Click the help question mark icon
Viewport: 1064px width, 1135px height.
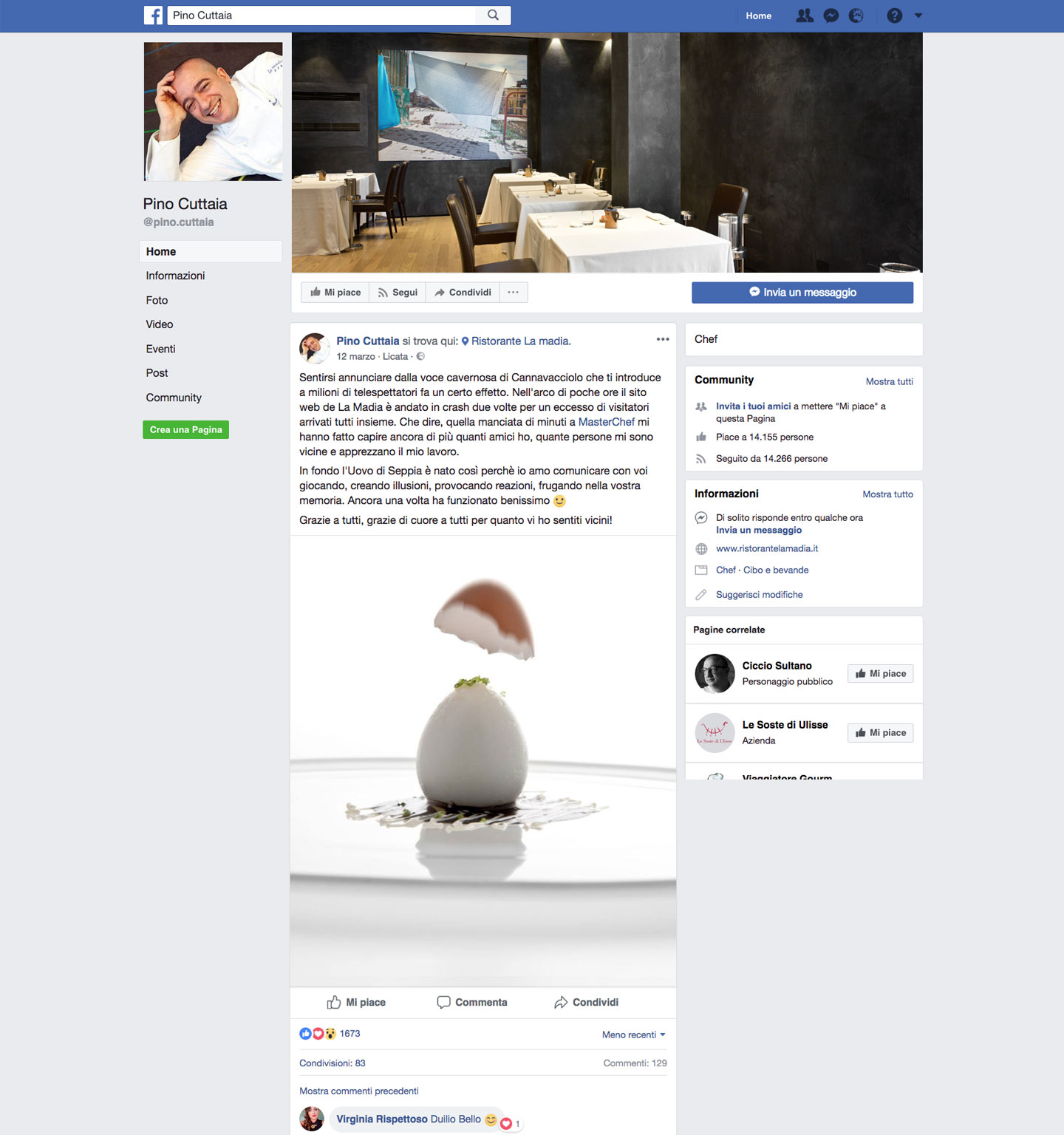(x=895, y=16)
